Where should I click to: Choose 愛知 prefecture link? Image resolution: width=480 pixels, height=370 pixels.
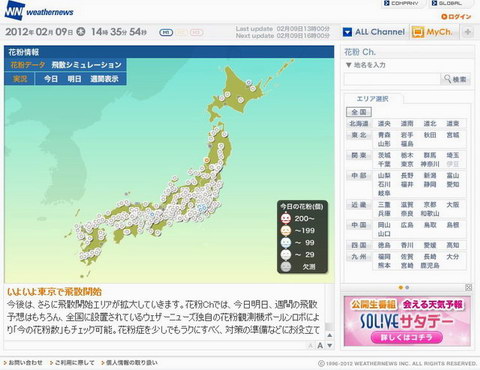(453, 184)
